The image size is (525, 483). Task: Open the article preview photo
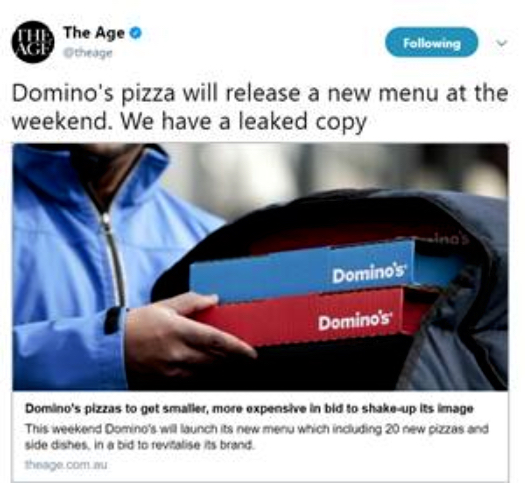pos(260,266)
